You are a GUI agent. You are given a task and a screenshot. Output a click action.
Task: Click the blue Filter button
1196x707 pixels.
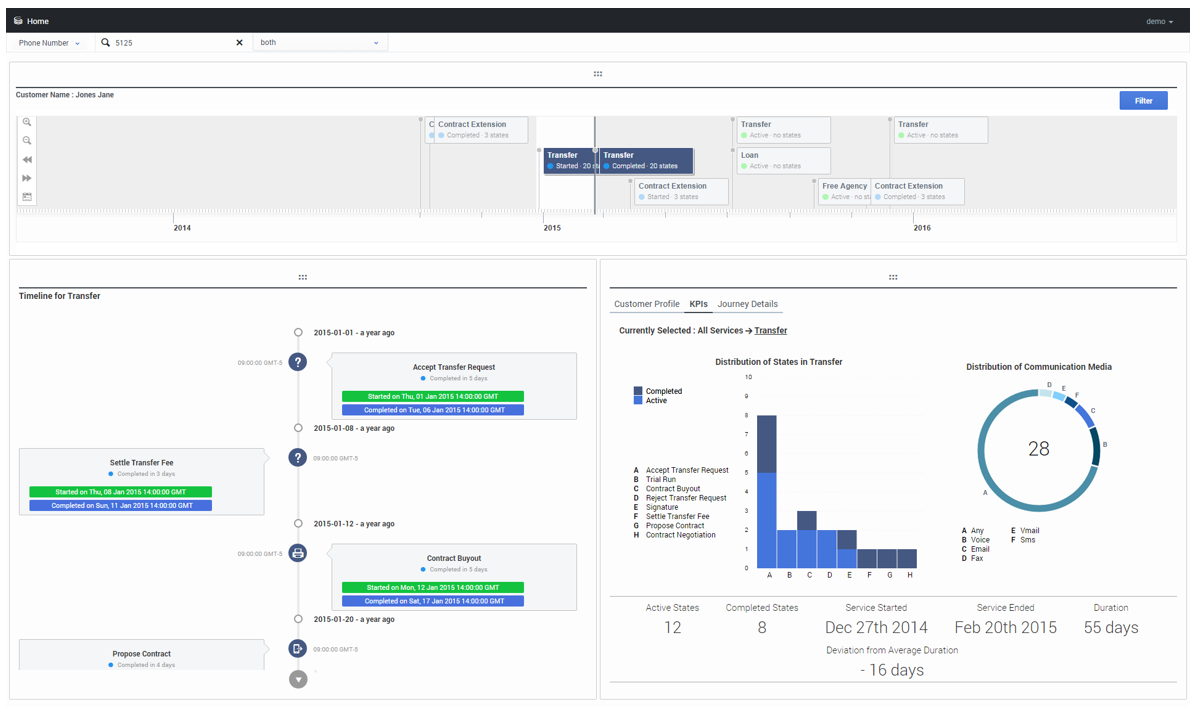point(1143,101)
